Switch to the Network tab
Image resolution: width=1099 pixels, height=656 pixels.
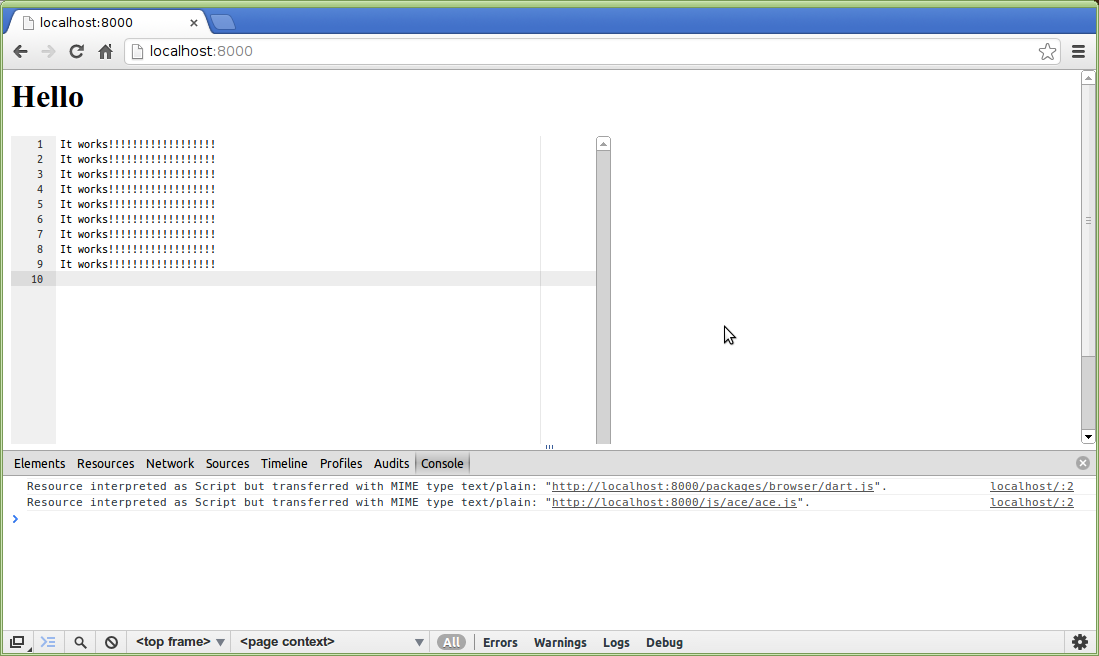(x=170, y=463)
